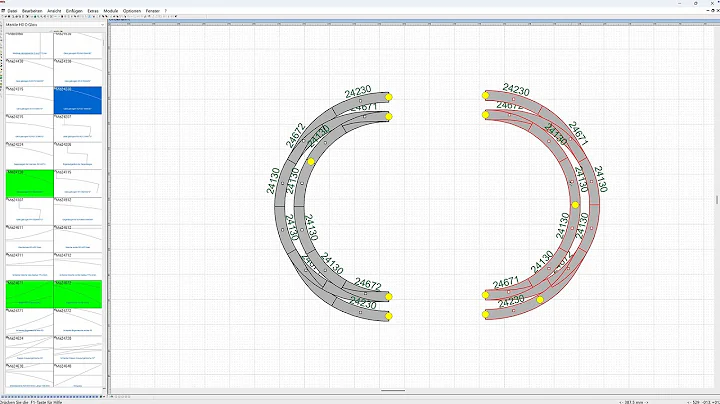Open the Module menu
This screenshot has width=720, height=404.
click(111, 11)
